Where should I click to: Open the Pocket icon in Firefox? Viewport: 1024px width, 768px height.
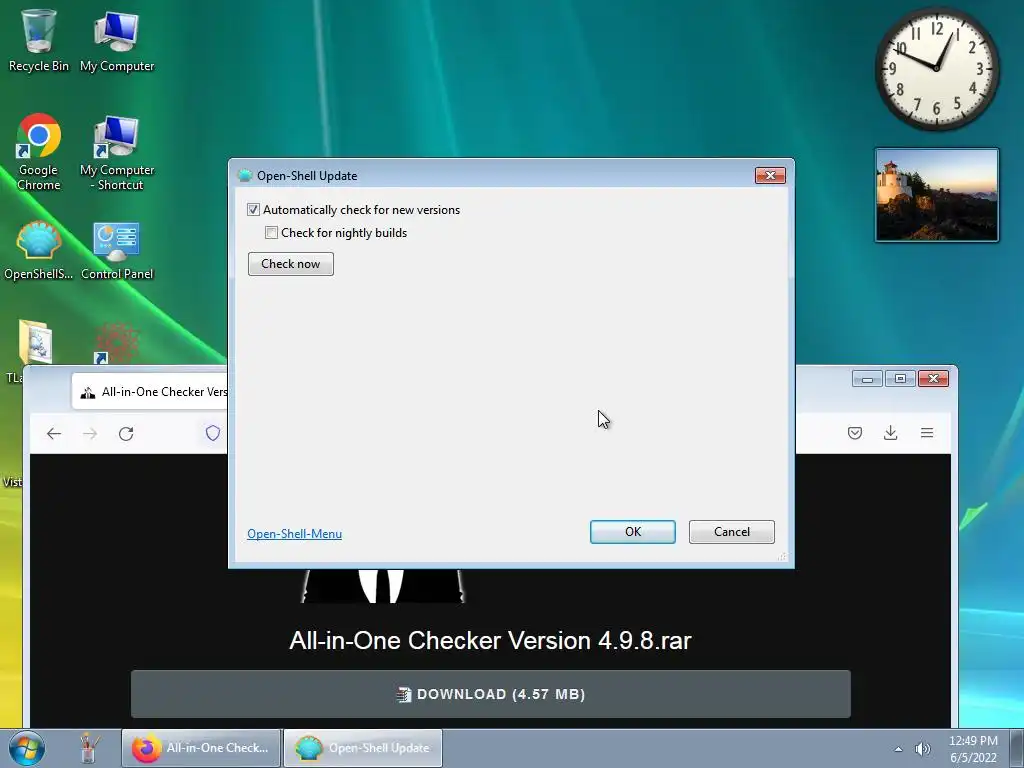click(855, 433)
